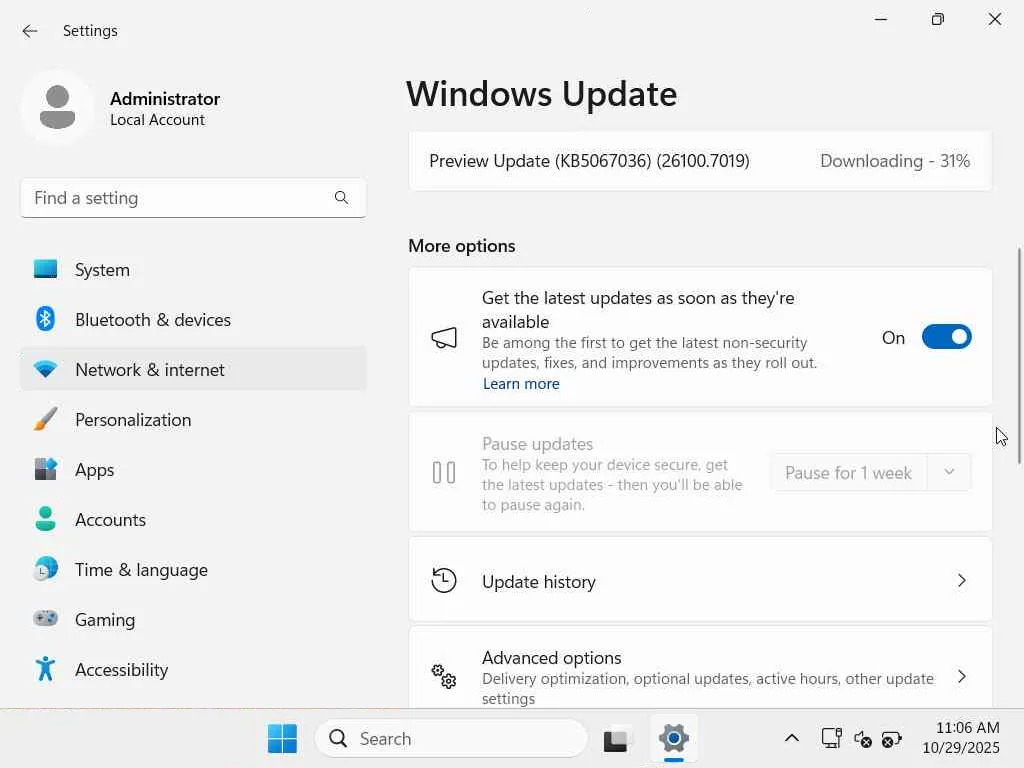Select Gaming in the sidebar
Image resolution: width=1024 pixels, height=768 pixels.
click(x=193, y=619)
